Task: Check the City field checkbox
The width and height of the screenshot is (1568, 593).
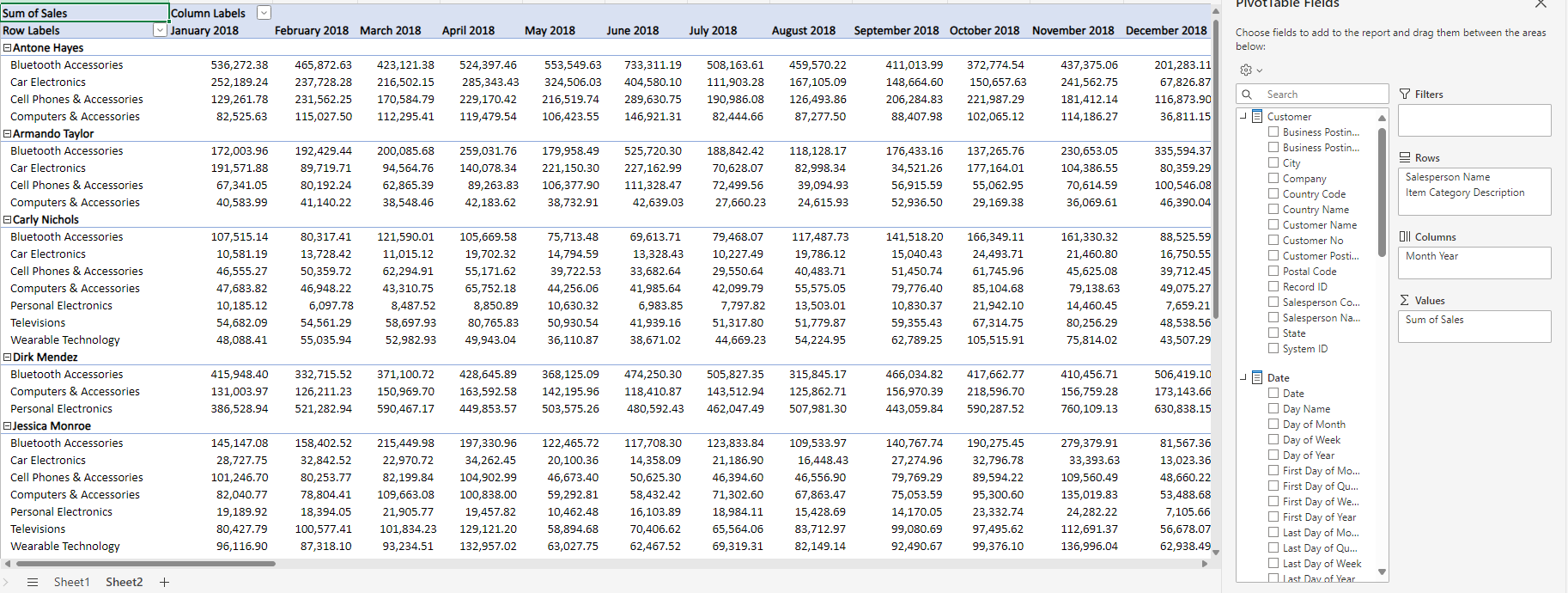Action: pyautogui.click(x=1273, y=162)
